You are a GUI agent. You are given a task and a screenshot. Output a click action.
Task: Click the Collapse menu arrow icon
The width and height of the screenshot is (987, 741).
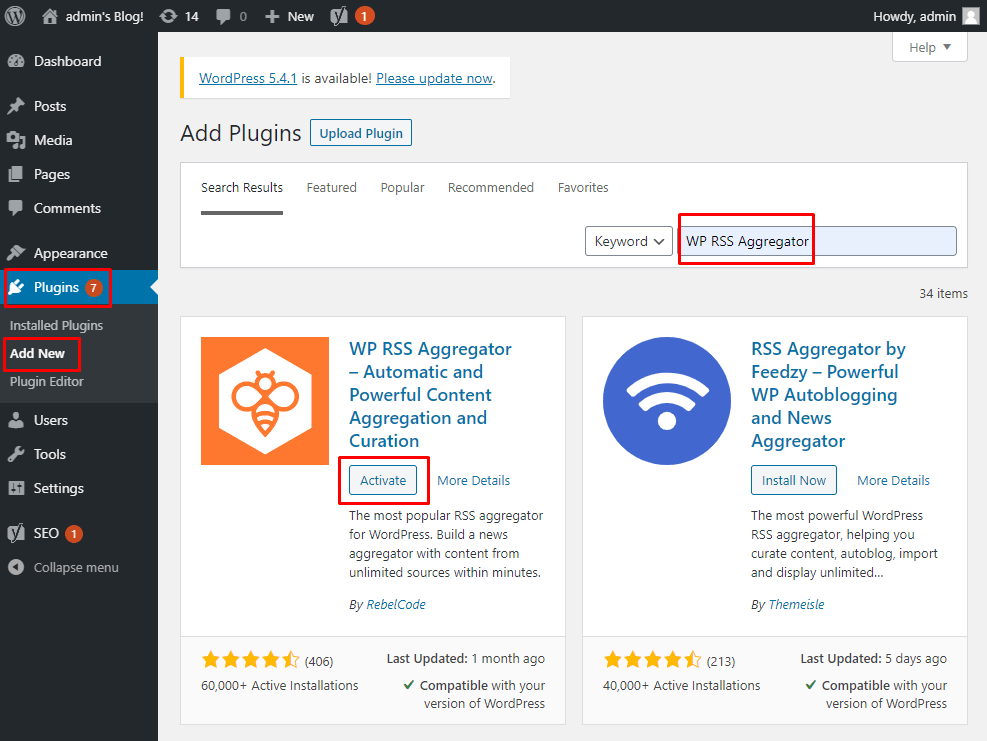pyautogui.click(x=16, y=567)
